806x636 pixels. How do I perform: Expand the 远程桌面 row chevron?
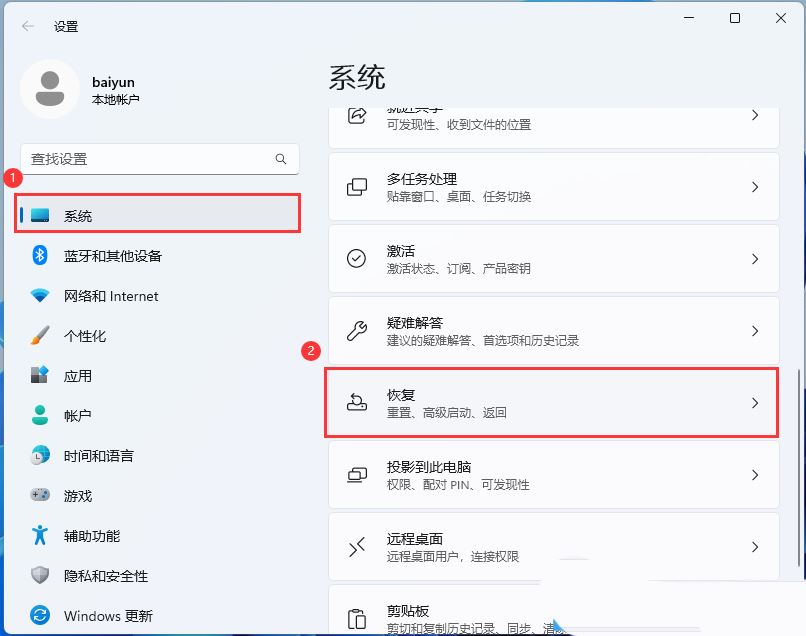tap(755, 547)
